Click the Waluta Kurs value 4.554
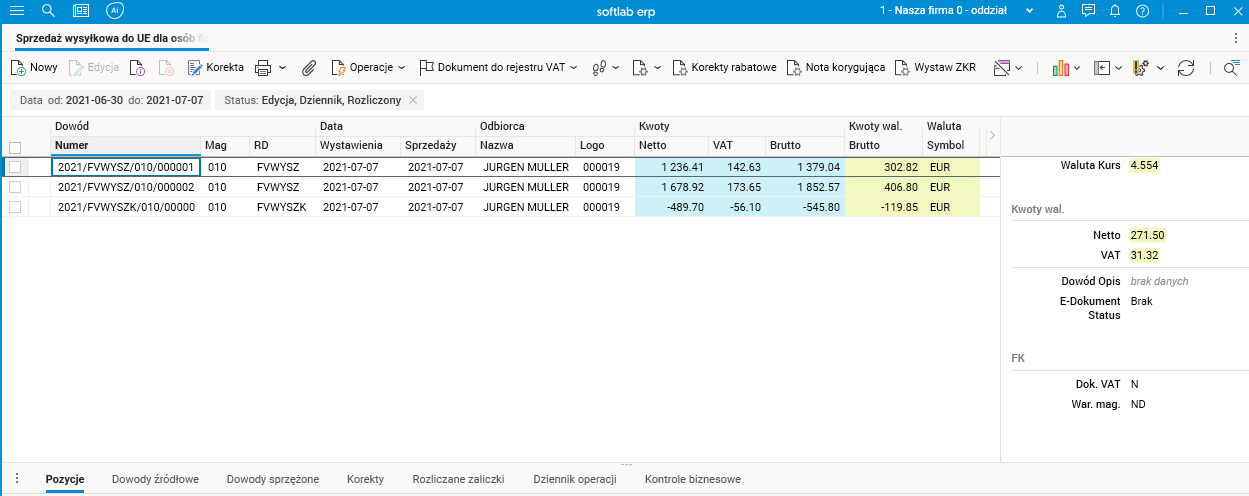Image resolution: width=1249 pixels, height=496 pixels. (1144, 165)
